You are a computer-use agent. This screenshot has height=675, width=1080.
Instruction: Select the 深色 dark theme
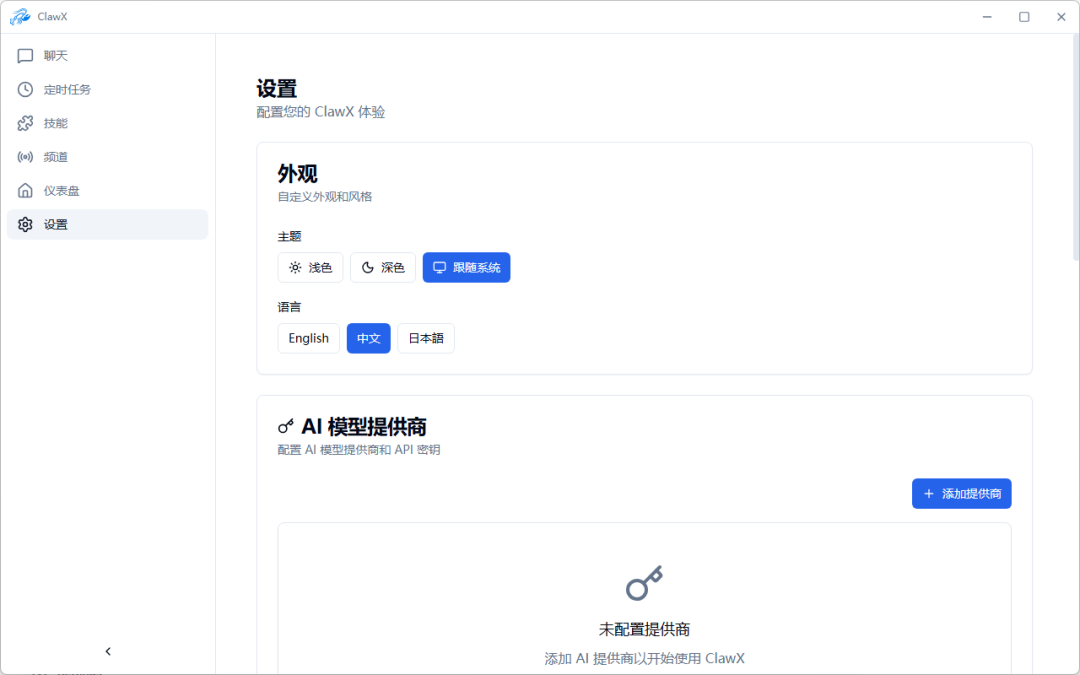[x=383, y=267]
